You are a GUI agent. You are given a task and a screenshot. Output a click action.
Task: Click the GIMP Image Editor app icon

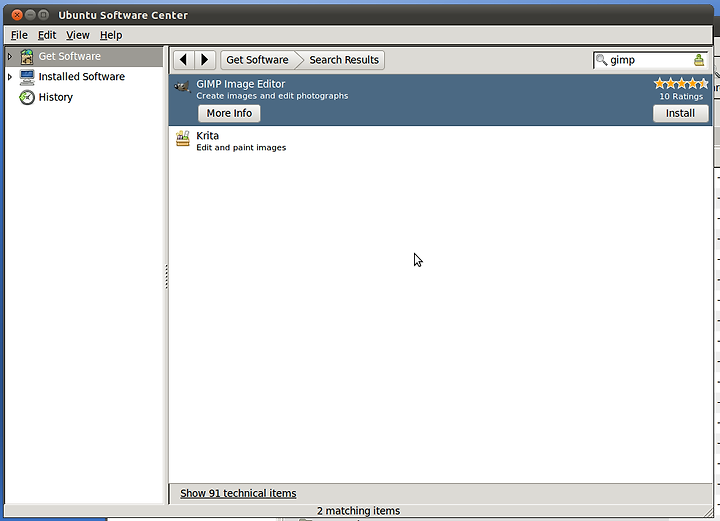pos(182,86)
